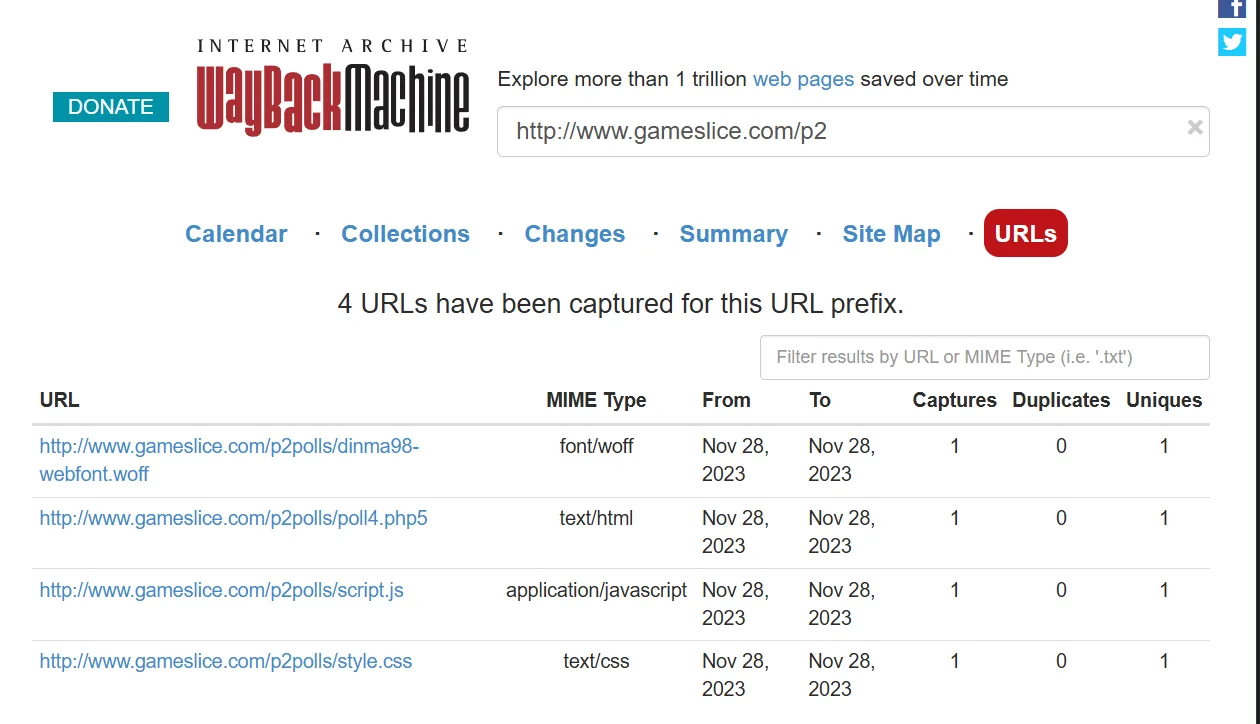Screen dimensions: 1260x724
Task: Open the script.js URL link
Action: pyautogui.click(x=221, y=590)
